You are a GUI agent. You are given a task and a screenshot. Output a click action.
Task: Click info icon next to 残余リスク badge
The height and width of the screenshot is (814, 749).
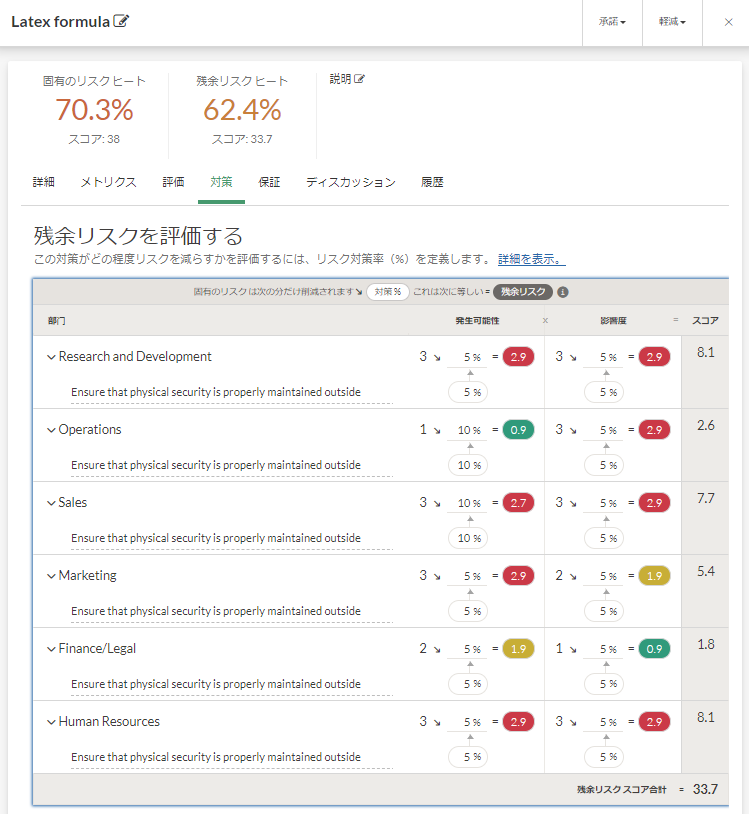(563, 292)
